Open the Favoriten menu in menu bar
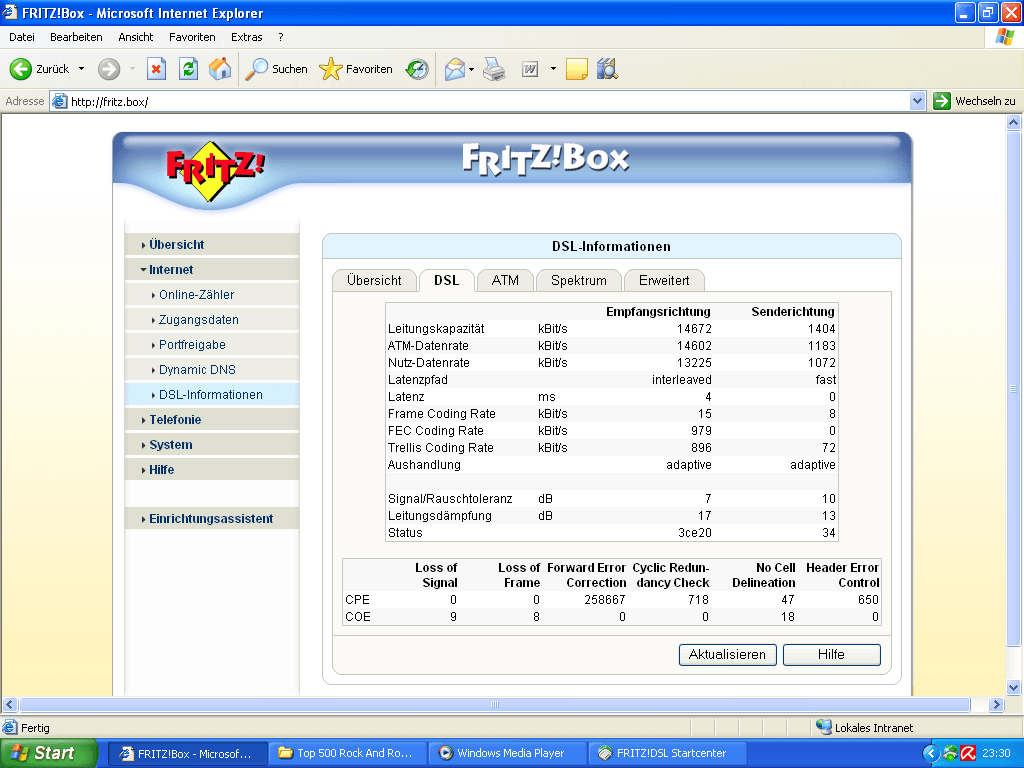 192,37
